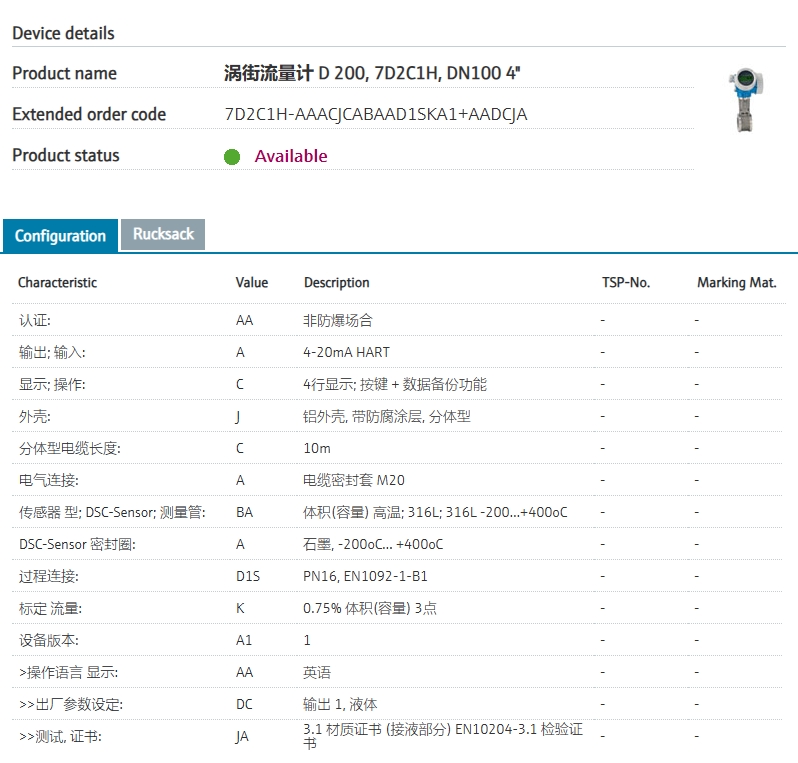Click the Description column header
This screenshot has height=763, width=798.
[x=337, y=283]
